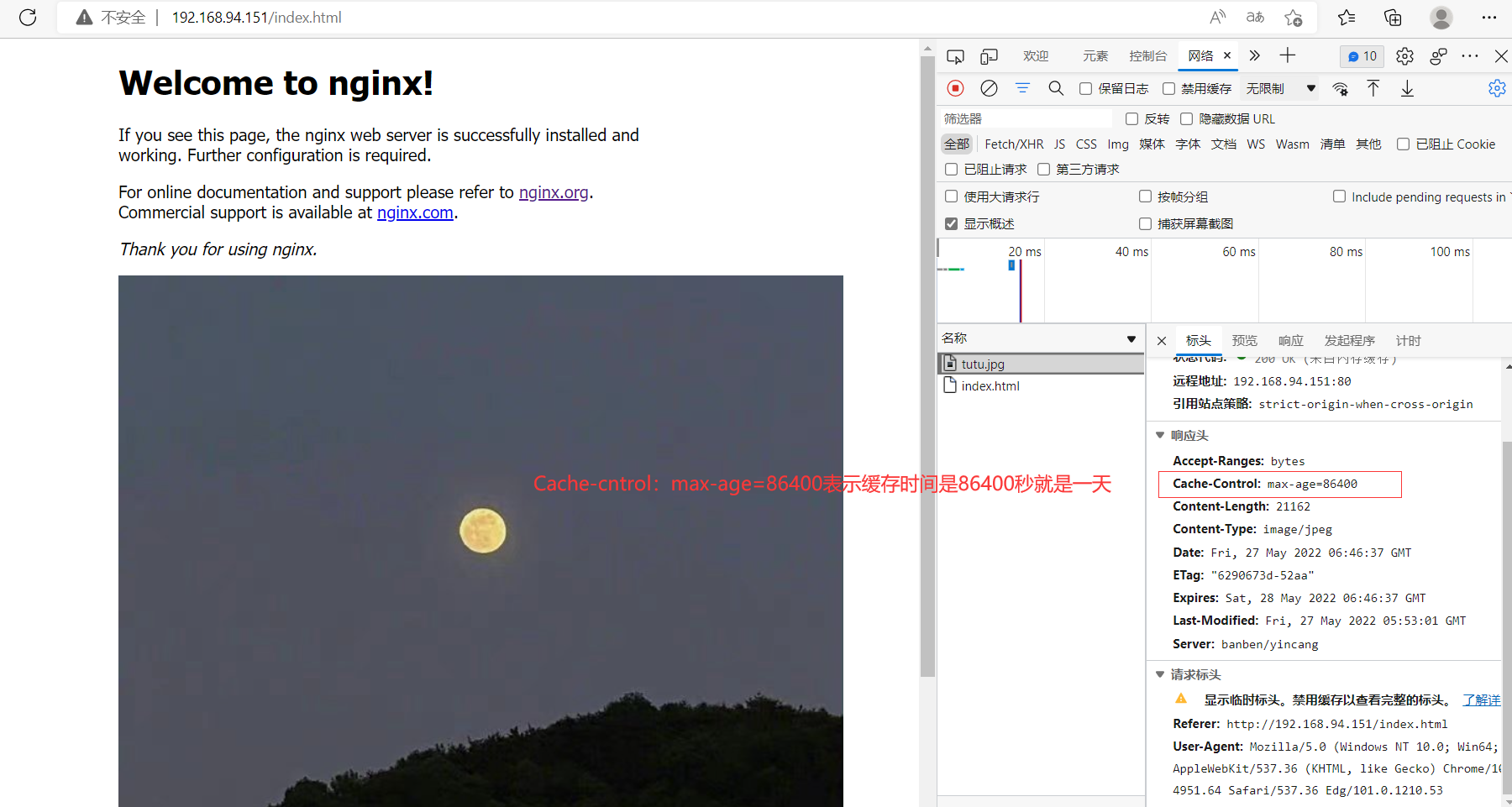The height and width of the screenshot is (807, 1512).
Task: Enable 使用大请求行 checkbox
Action: tap(951, 196)
